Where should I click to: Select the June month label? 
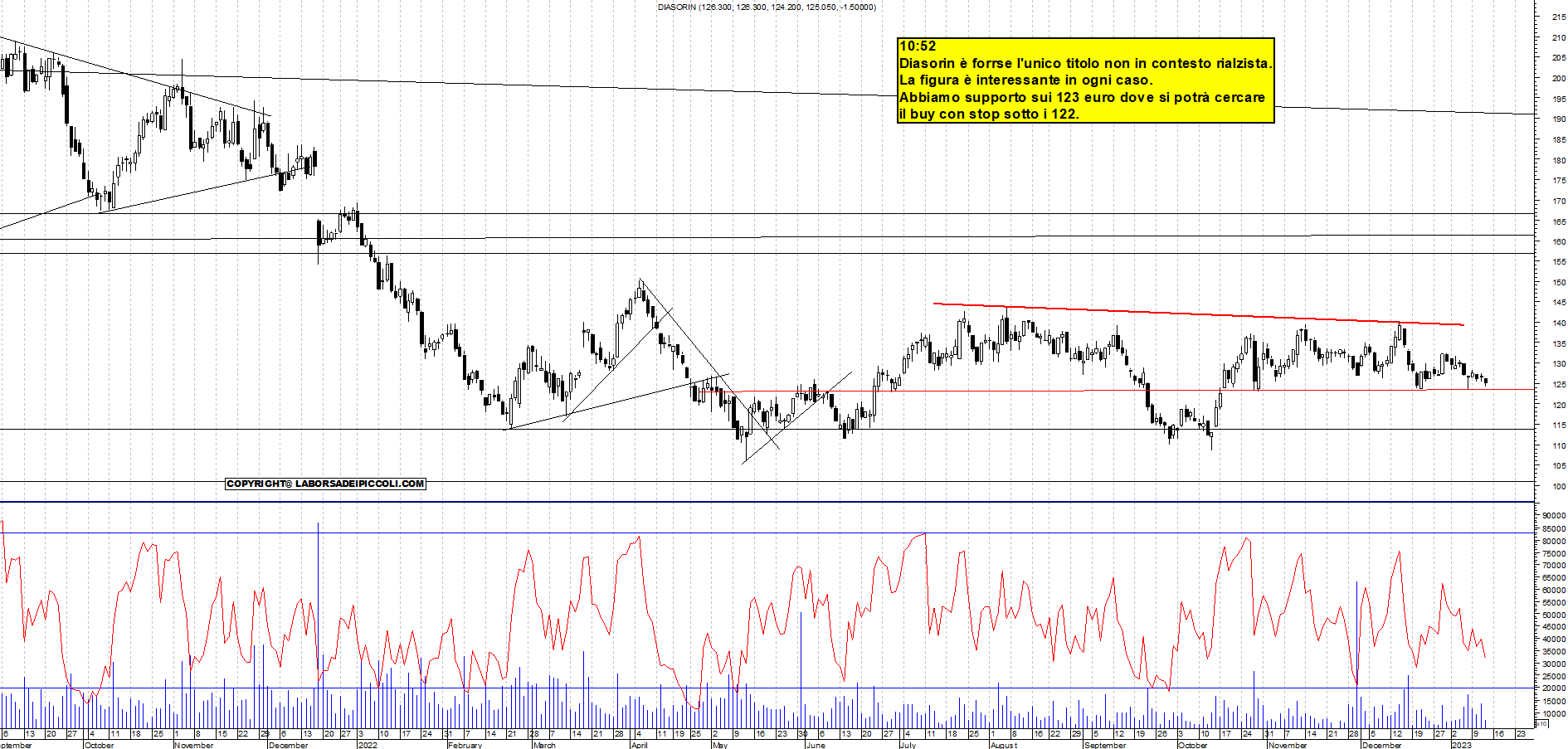816,745
